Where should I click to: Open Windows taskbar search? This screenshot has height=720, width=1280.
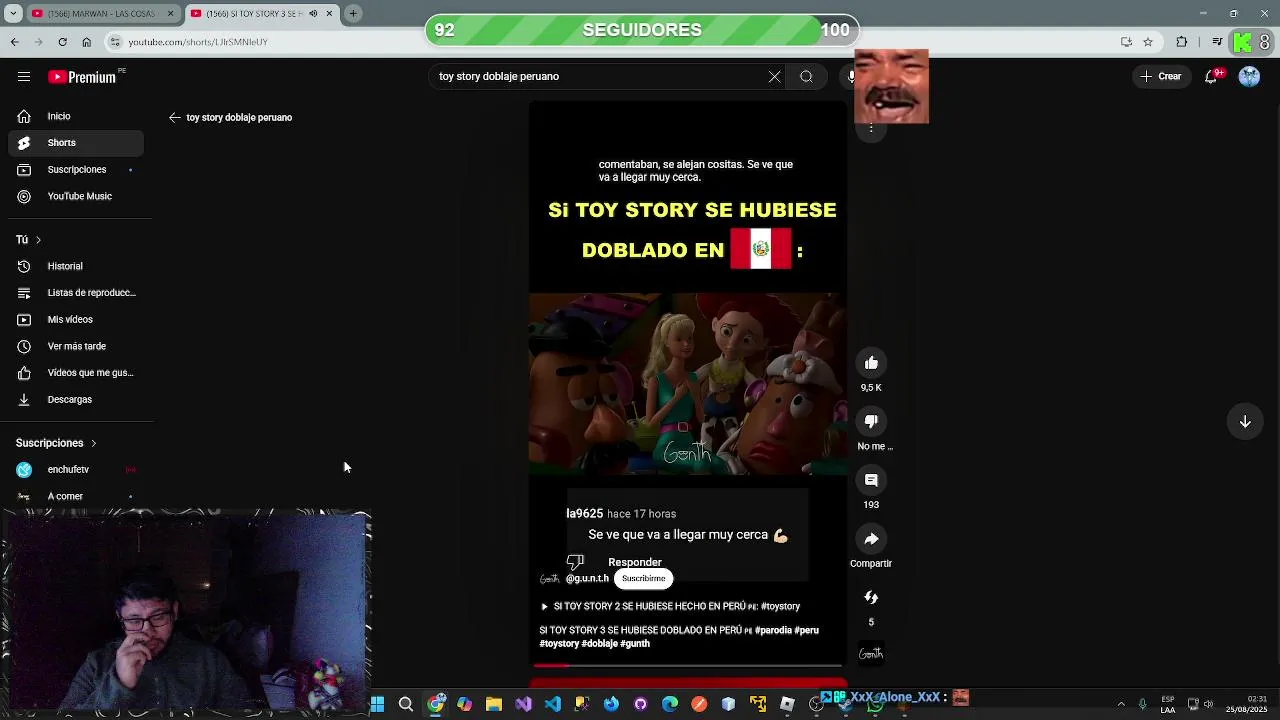406,705
